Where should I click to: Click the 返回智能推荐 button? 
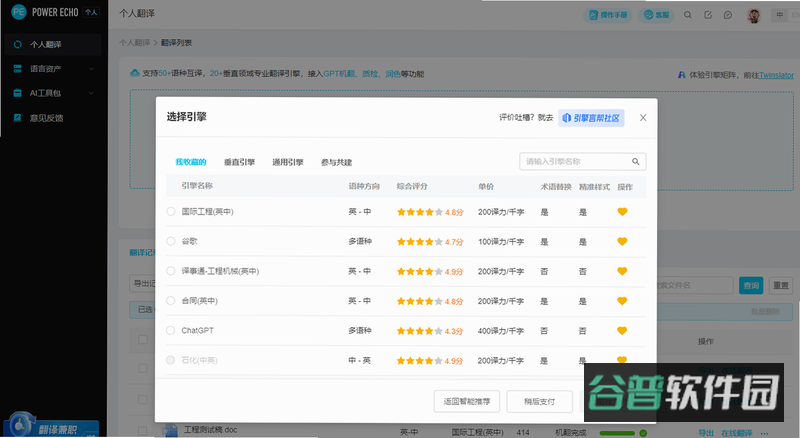[467, 401]
